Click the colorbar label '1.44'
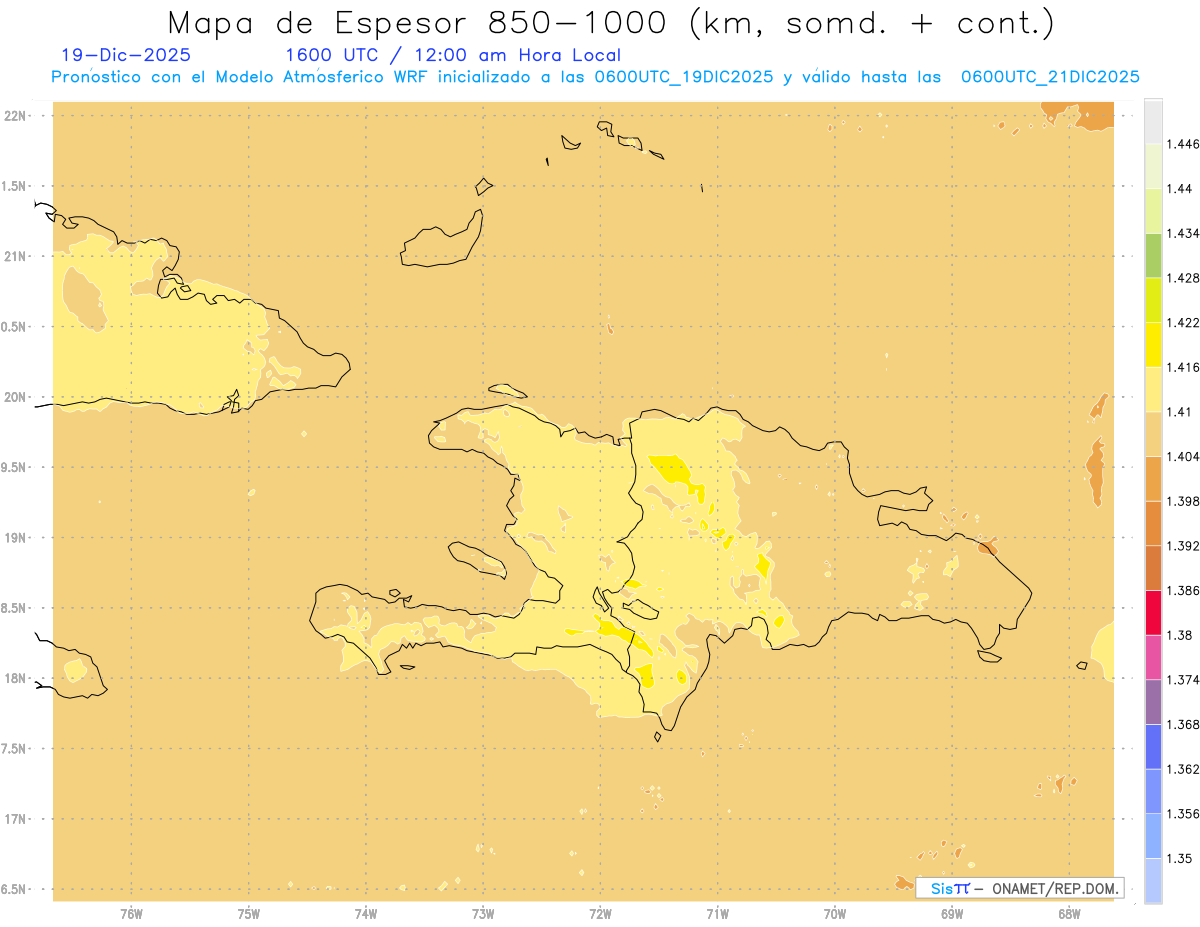Viewport: 1200px width, 927px height. 1178,189
